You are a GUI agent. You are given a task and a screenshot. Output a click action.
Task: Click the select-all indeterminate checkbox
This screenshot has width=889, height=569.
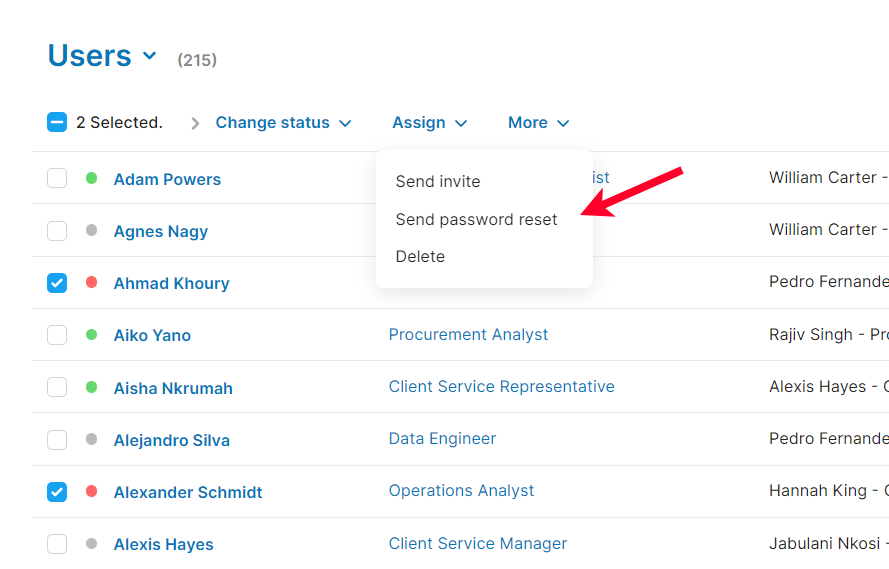tap(57, 123)
